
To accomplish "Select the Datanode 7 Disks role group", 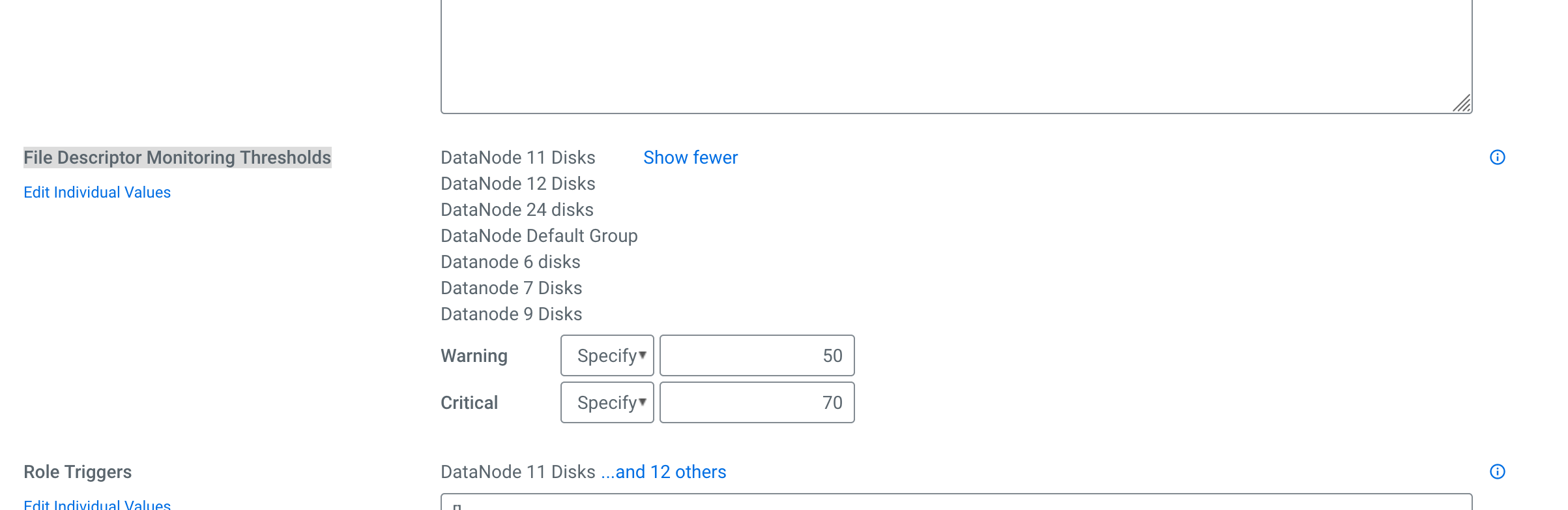I will pos(512,288).
